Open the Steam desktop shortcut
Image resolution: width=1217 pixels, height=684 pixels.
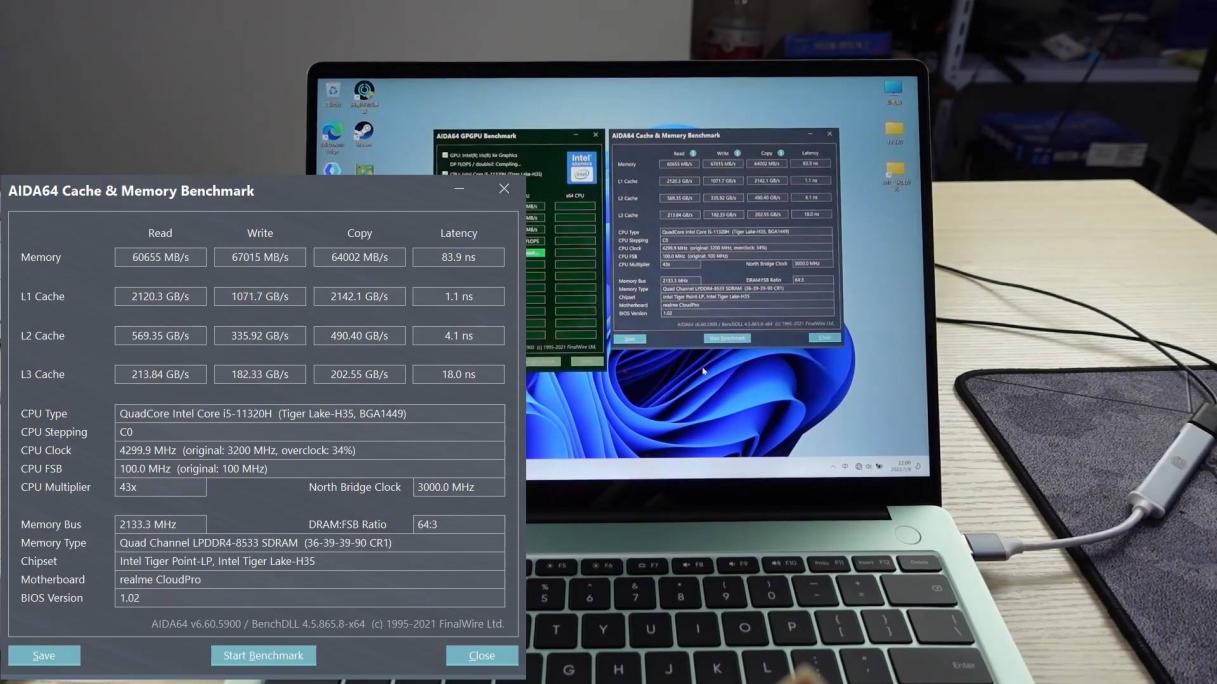[364, 133]
